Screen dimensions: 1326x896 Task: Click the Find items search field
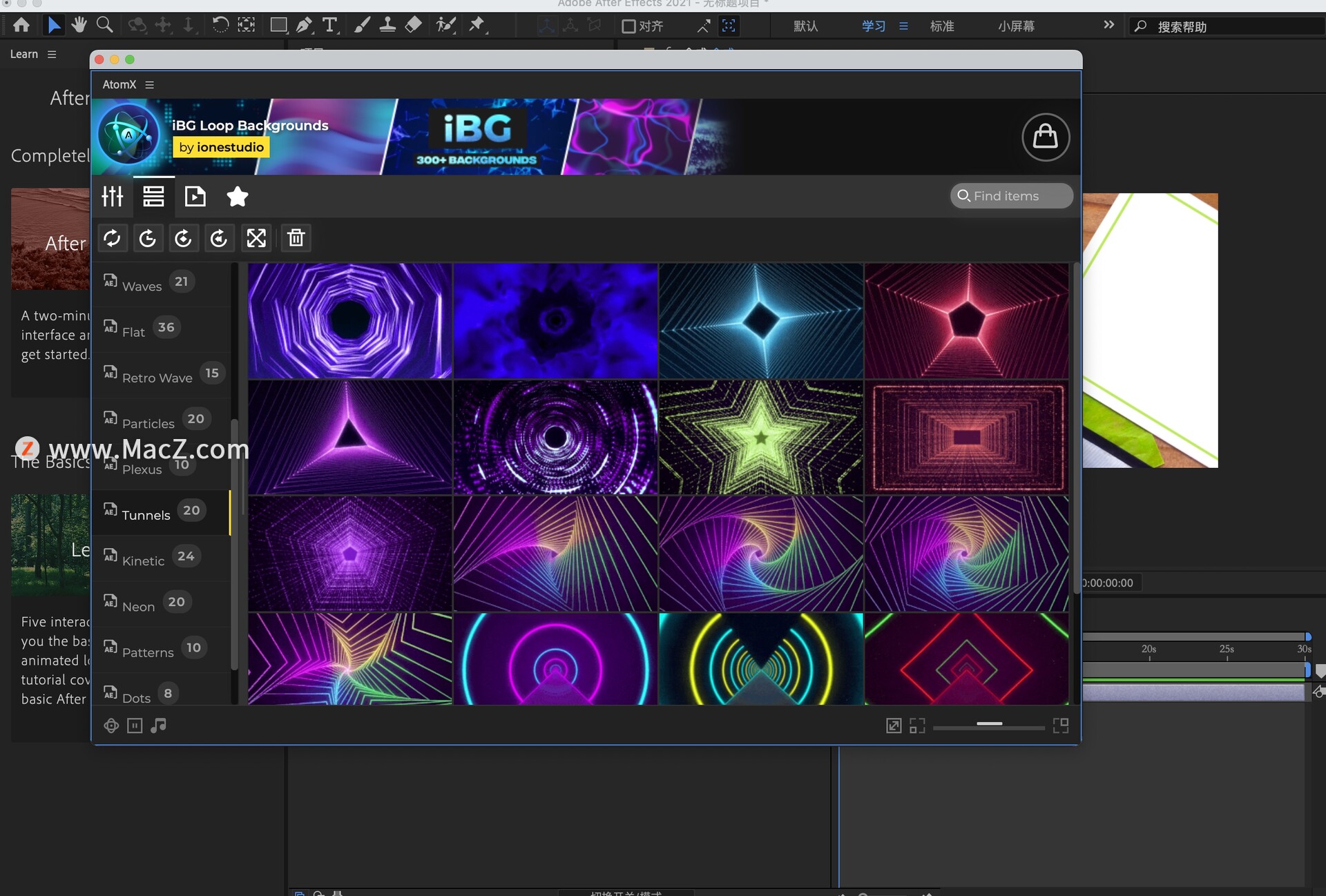(x=1012, y=196)
